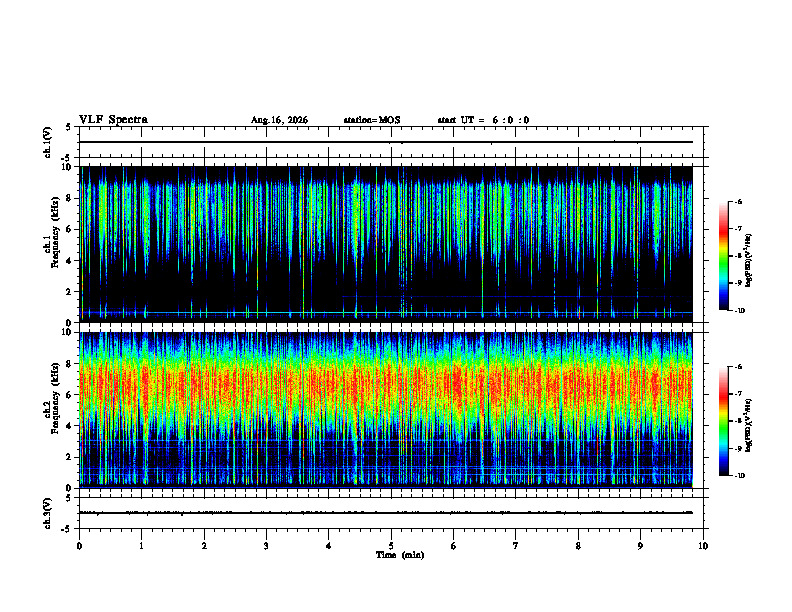This screenshot has height=612, width=792.
Task: Select the "4" kHz tick of ch.1 spectrogram
Action: pos(69,261)
